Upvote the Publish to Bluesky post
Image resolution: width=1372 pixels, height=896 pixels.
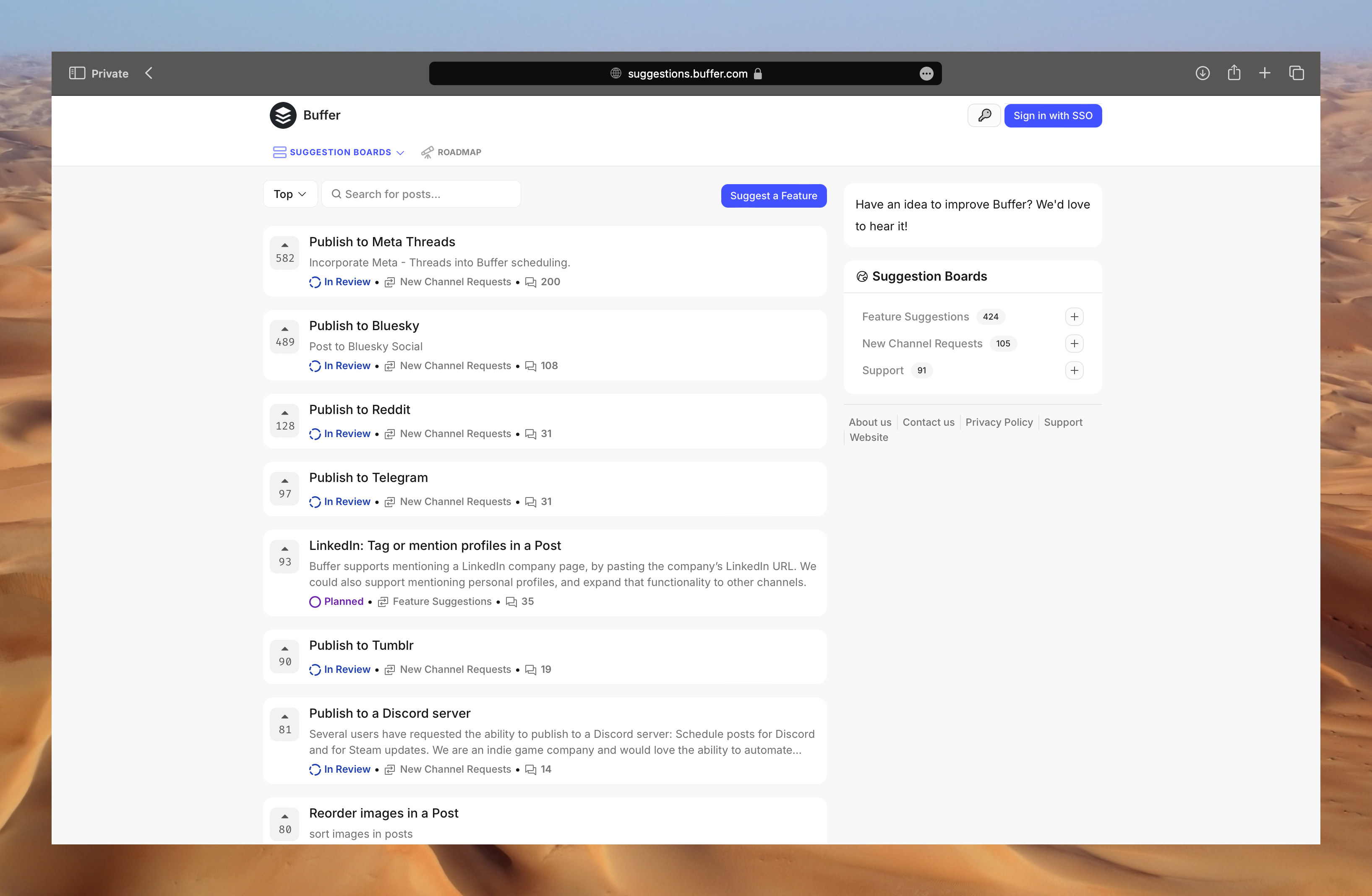284,328
